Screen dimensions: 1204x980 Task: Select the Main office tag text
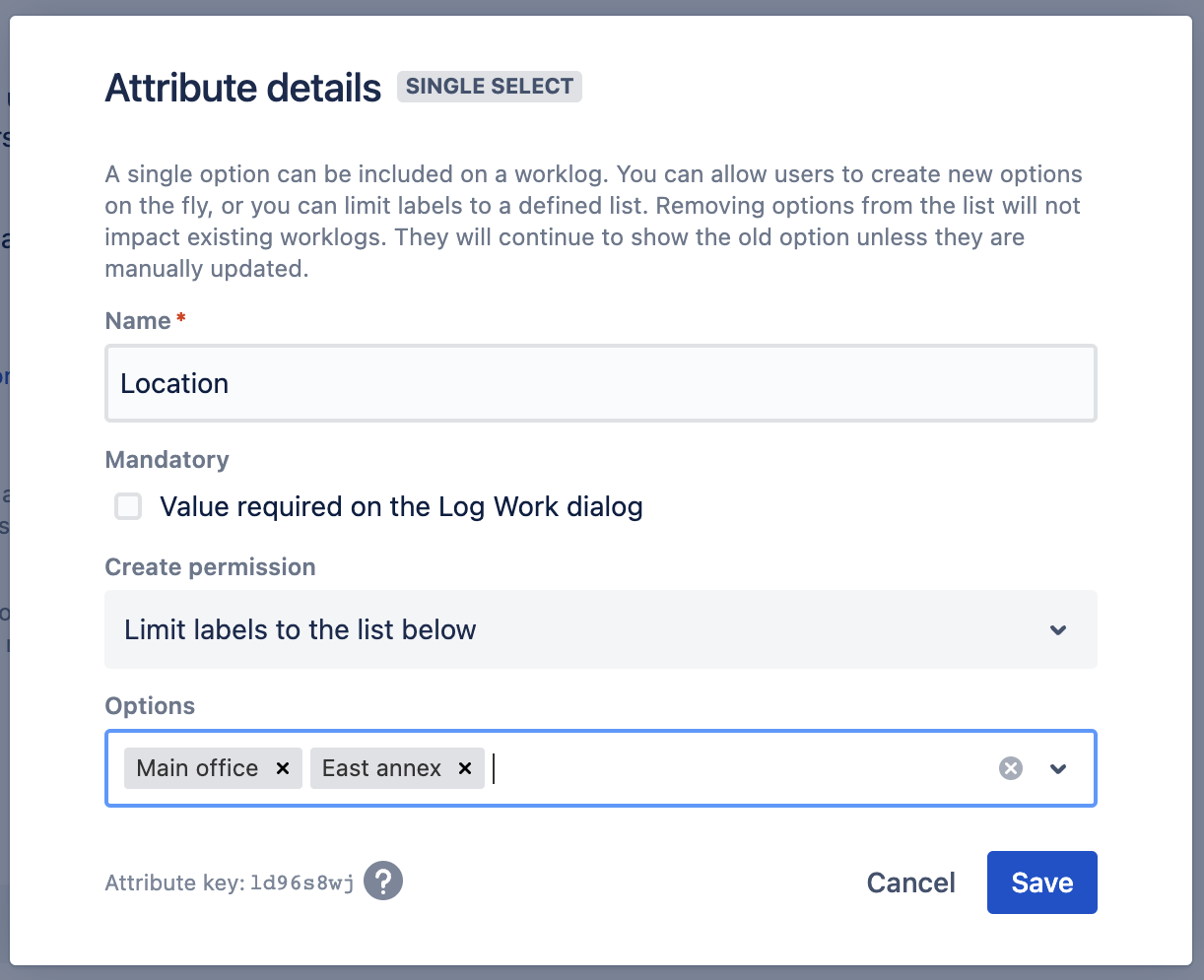pos(197,768)
